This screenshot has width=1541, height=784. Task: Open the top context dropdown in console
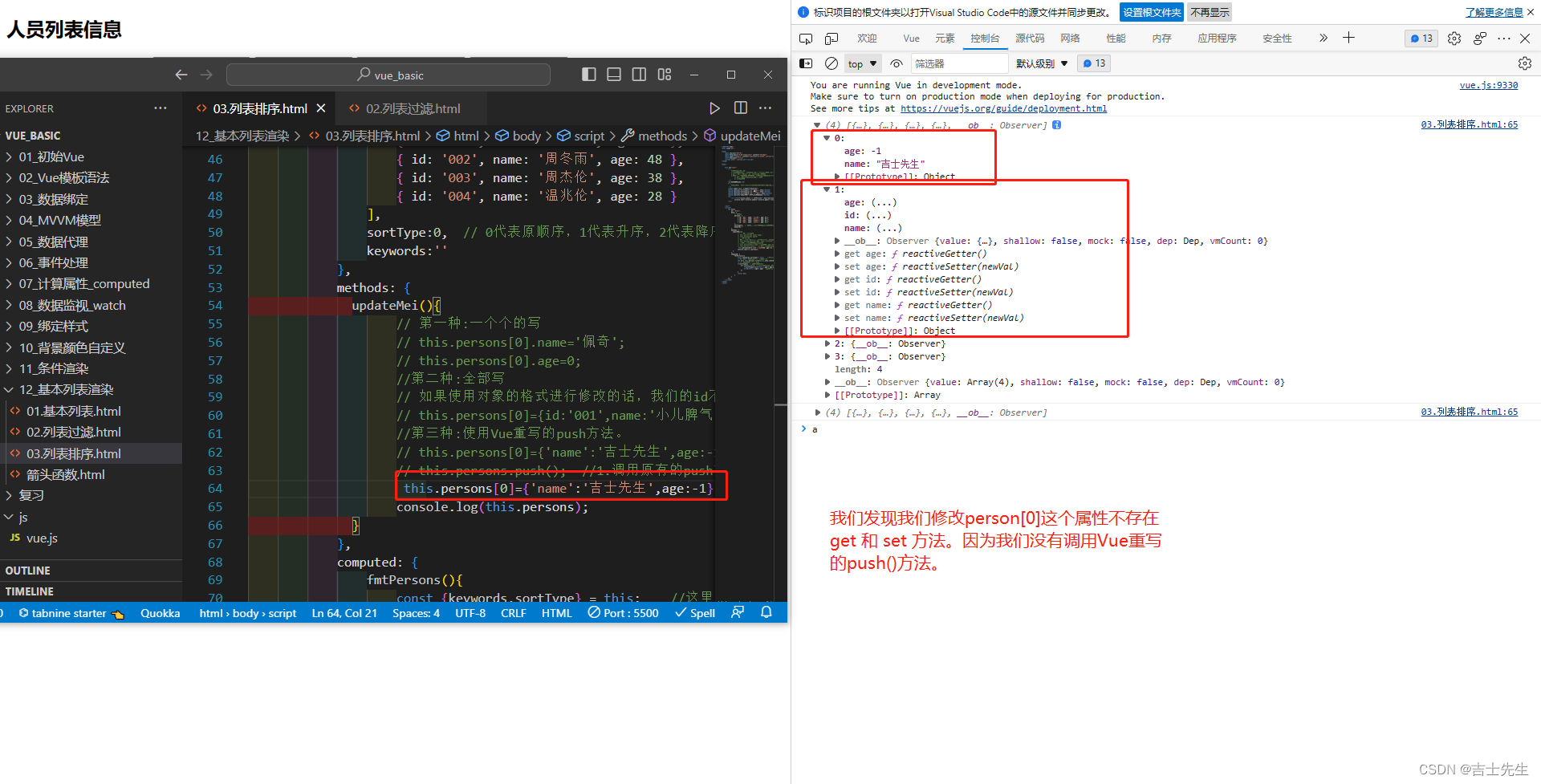coord(863,63)
